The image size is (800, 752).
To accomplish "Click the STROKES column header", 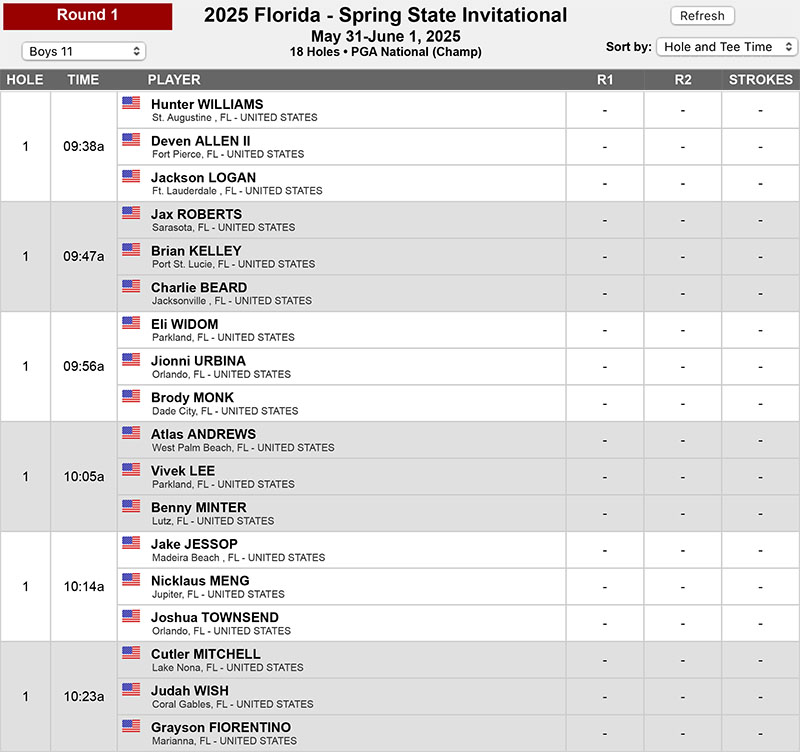I will pos(760,80).
